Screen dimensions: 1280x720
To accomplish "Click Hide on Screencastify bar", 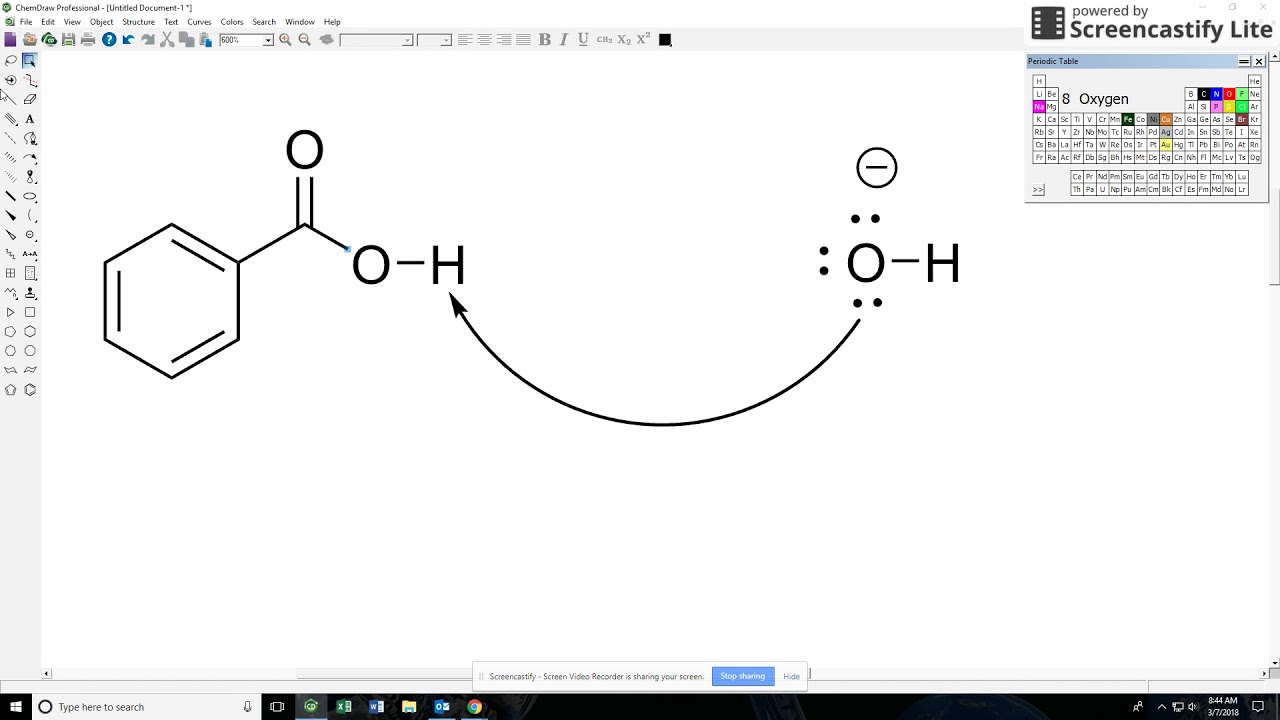I will pos(791,676).
